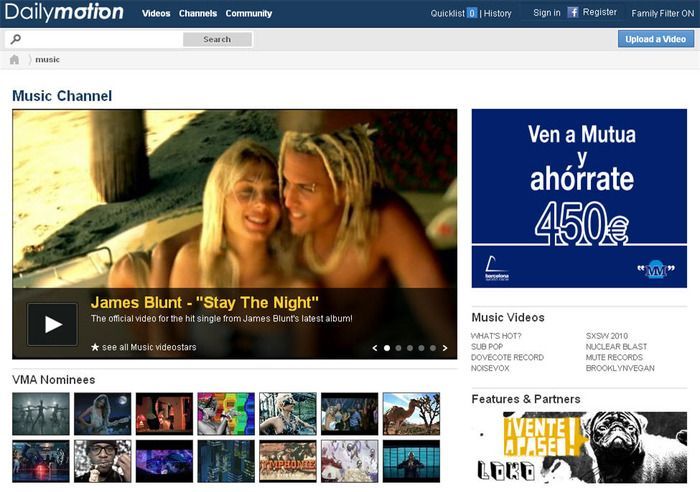
Task: Open the Videos menu
Action: [x=156, y=13]
